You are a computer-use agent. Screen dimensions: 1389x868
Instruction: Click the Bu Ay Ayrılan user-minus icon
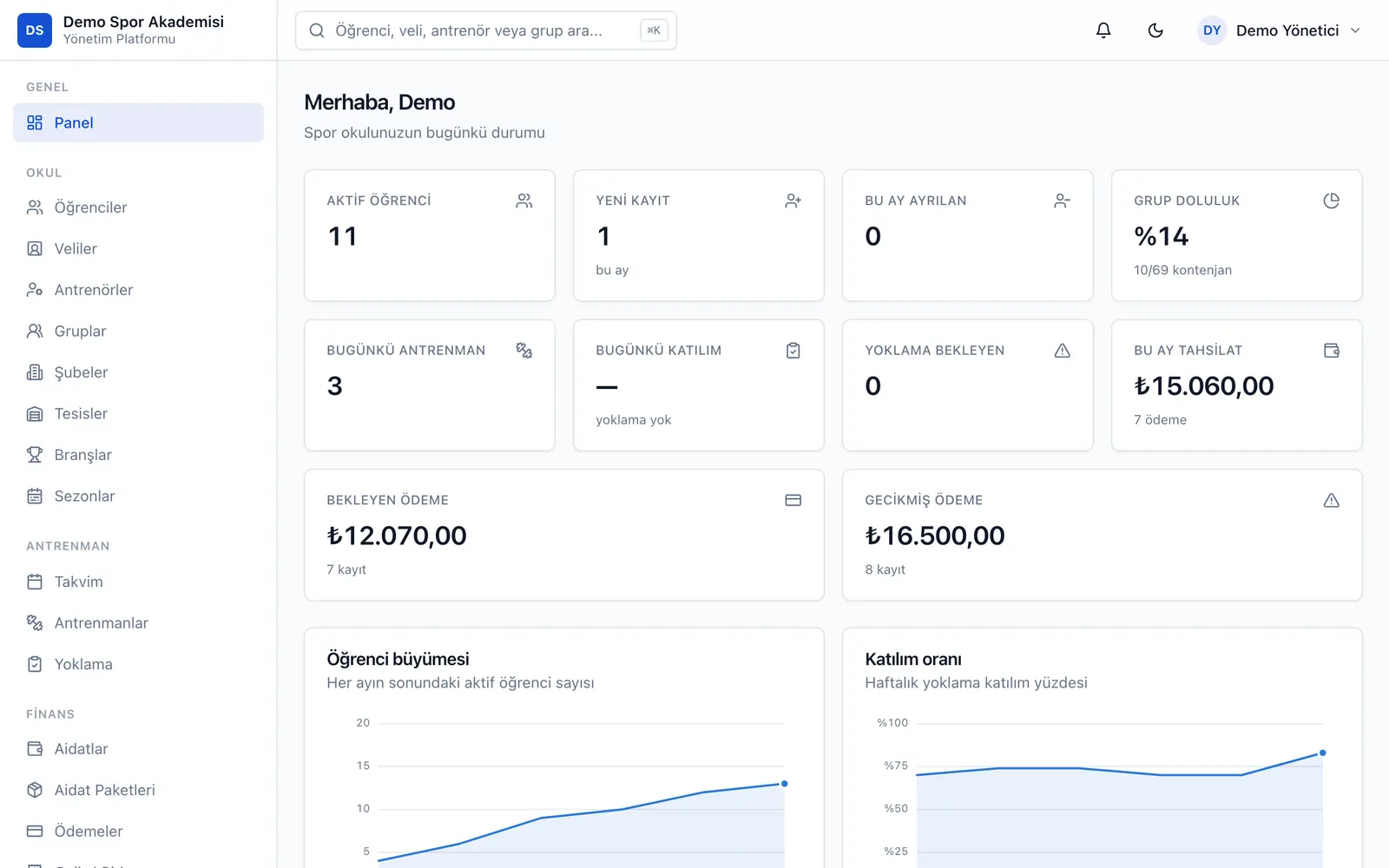click(1063, 201)
